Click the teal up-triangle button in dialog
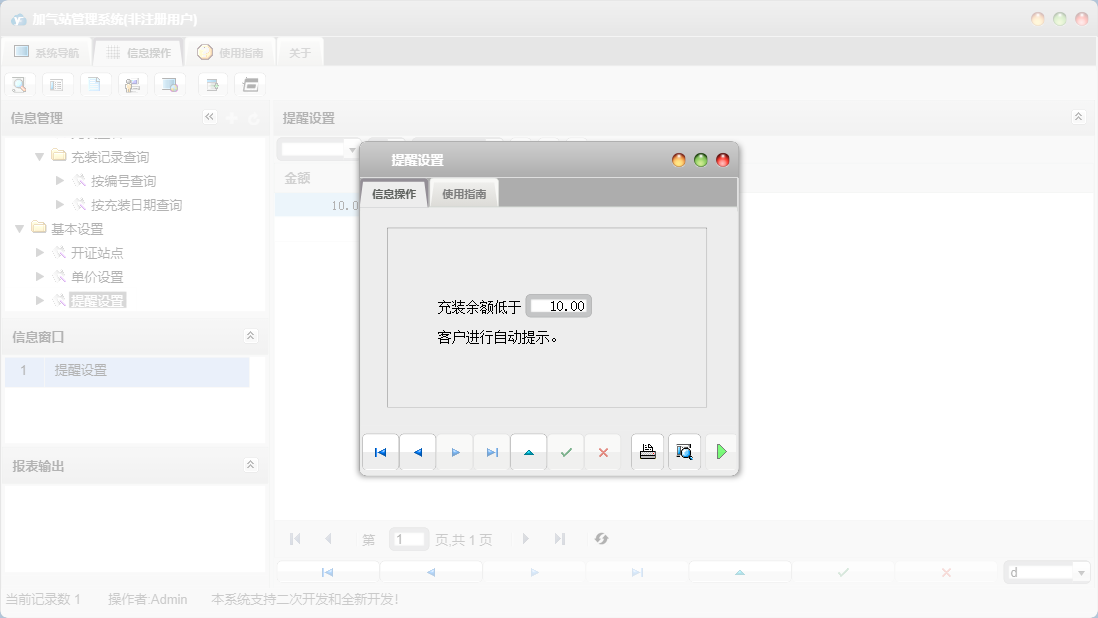 528,452
